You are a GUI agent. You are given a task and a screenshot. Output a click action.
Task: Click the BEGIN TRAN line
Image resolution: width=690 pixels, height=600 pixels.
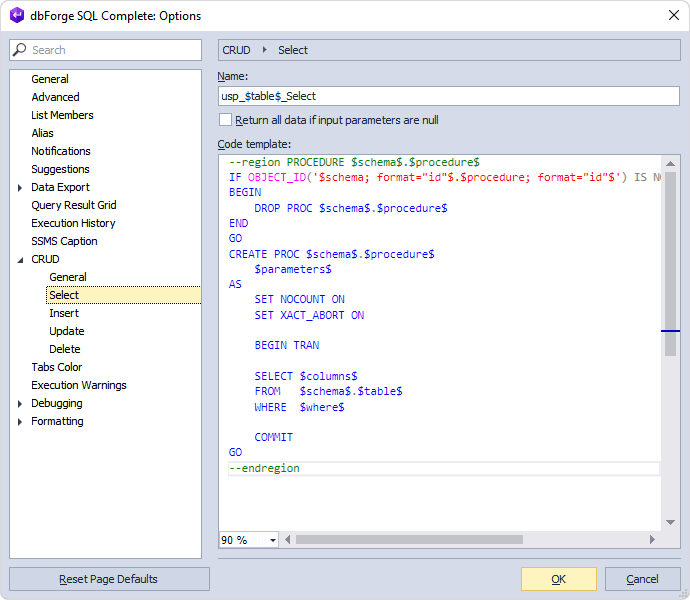pyautogui.click(x=287, y=346)
